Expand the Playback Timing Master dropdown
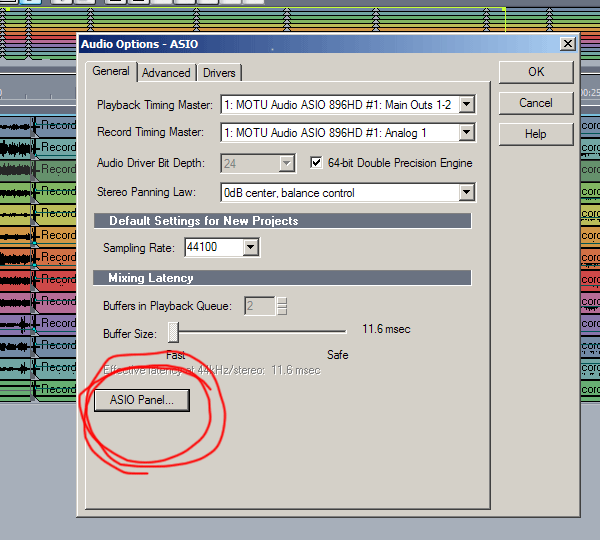Screen dimensions: 600x540 pos(466,104)
